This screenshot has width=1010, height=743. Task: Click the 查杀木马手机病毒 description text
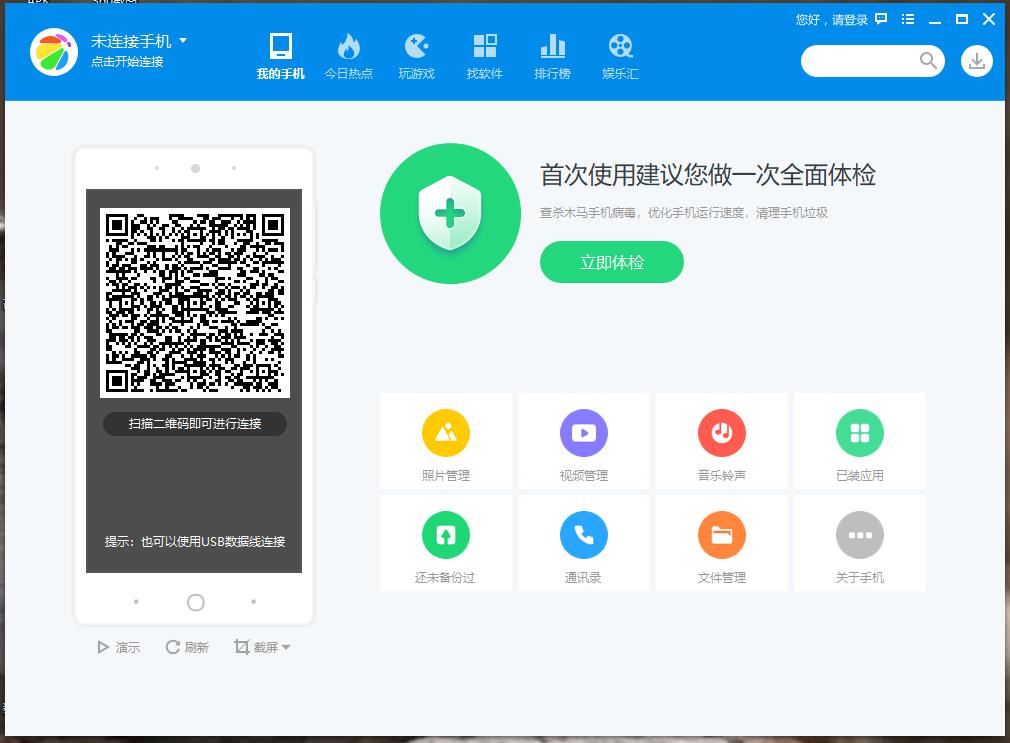click(684, 213)
